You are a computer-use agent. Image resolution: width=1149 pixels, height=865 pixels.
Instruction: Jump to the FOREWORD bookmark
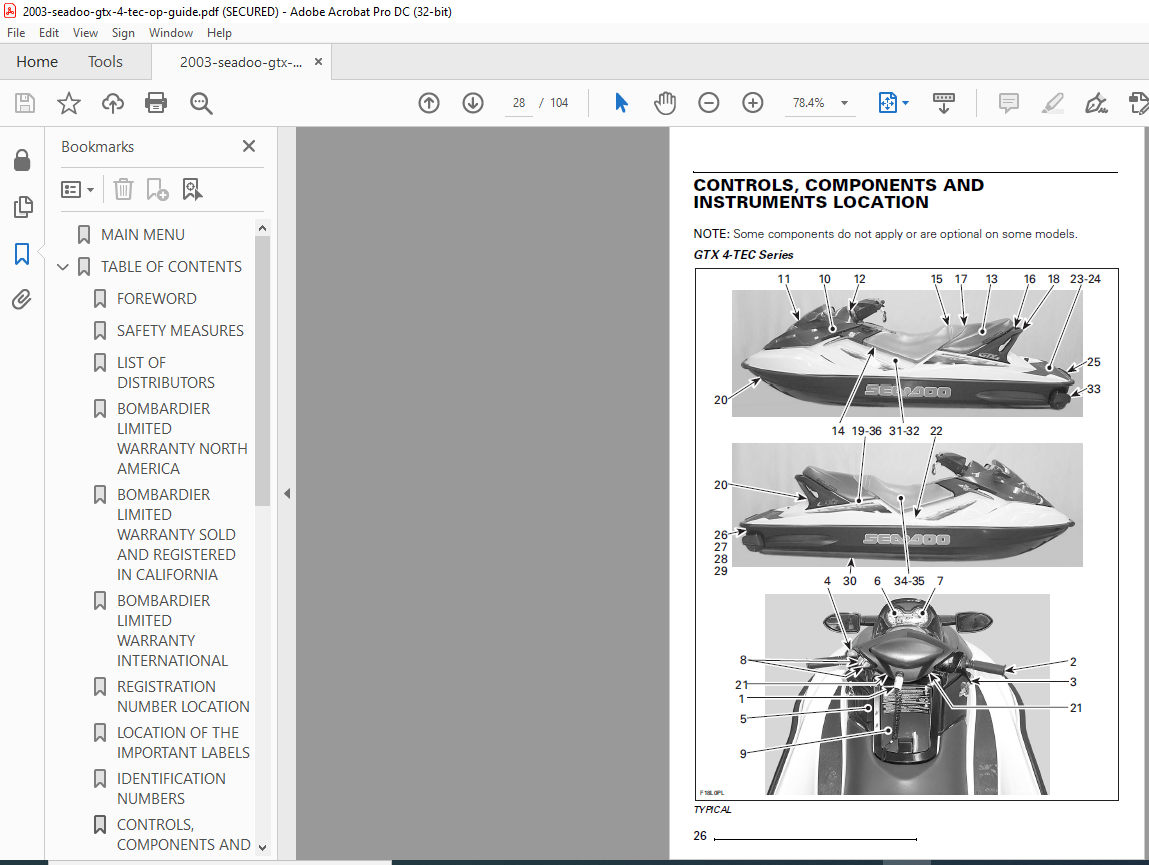click(156, 299)
